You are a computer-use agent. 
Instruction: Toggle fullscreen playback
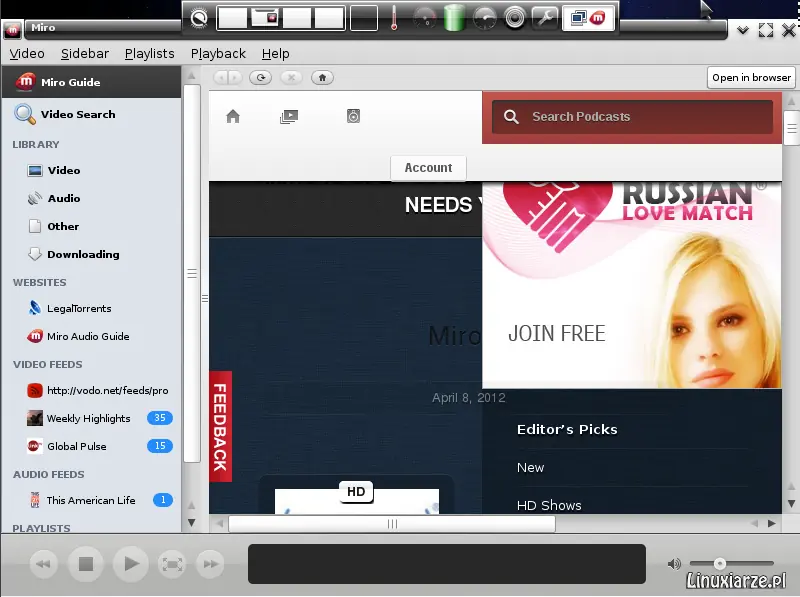pyautogui.click(x=172, y=564)
